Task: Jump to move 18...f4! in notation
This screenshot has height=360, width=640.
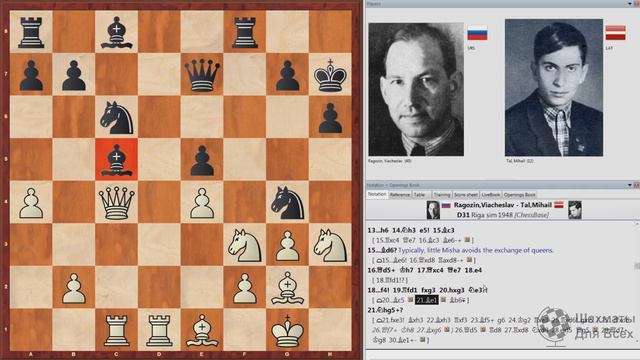Action: pos(378,290)
